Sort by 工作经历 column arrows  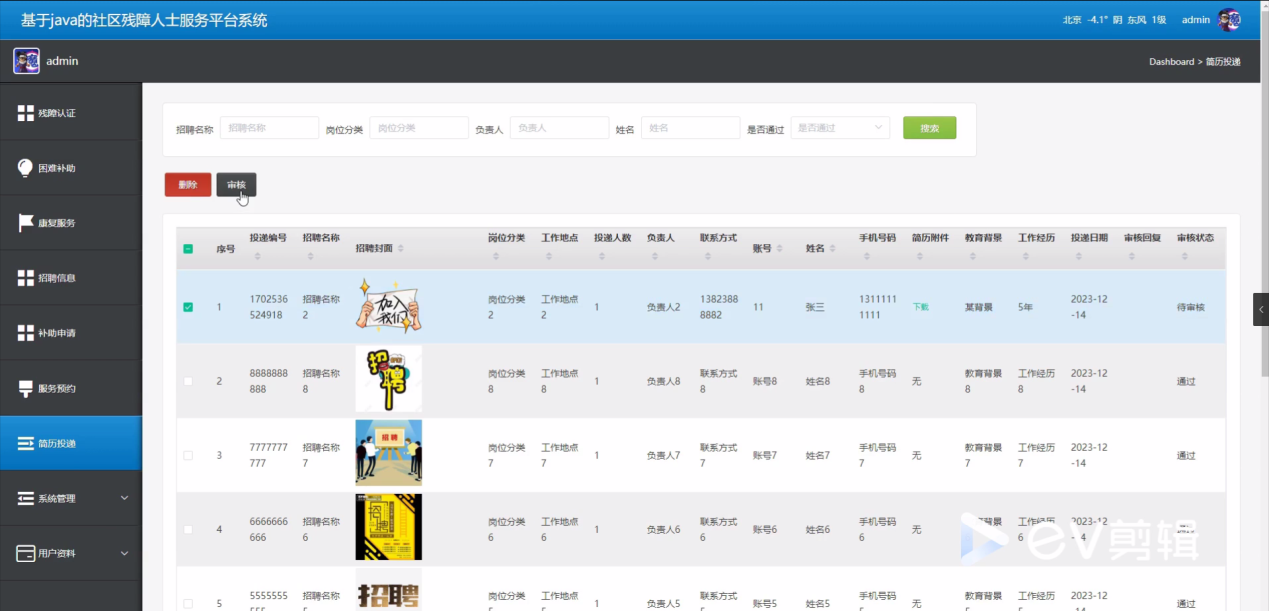point(1026,257)
